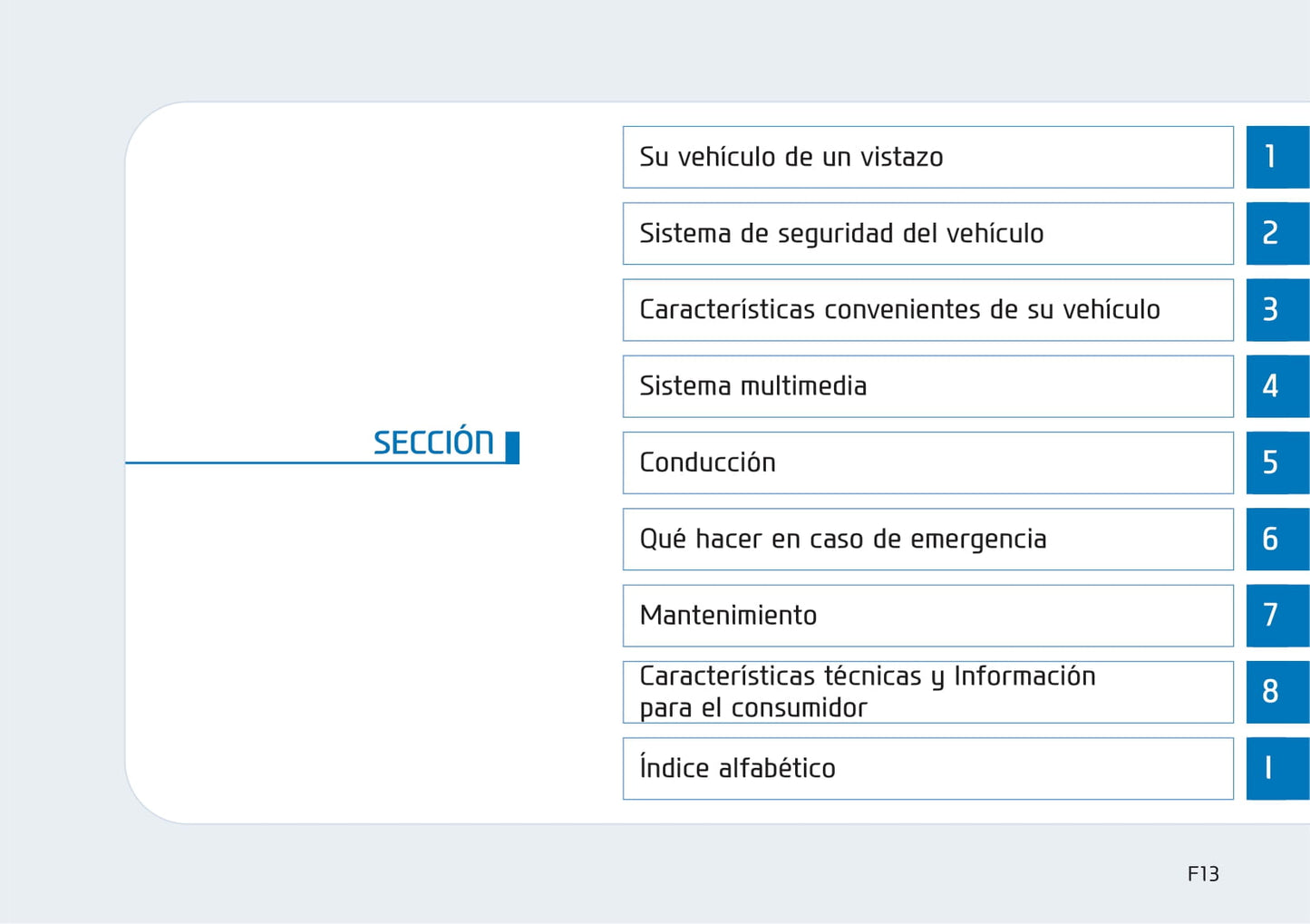Open the 'Sistema multimedia' section
Viewport: 1310px width, 924px height.
tap(927, 386)
